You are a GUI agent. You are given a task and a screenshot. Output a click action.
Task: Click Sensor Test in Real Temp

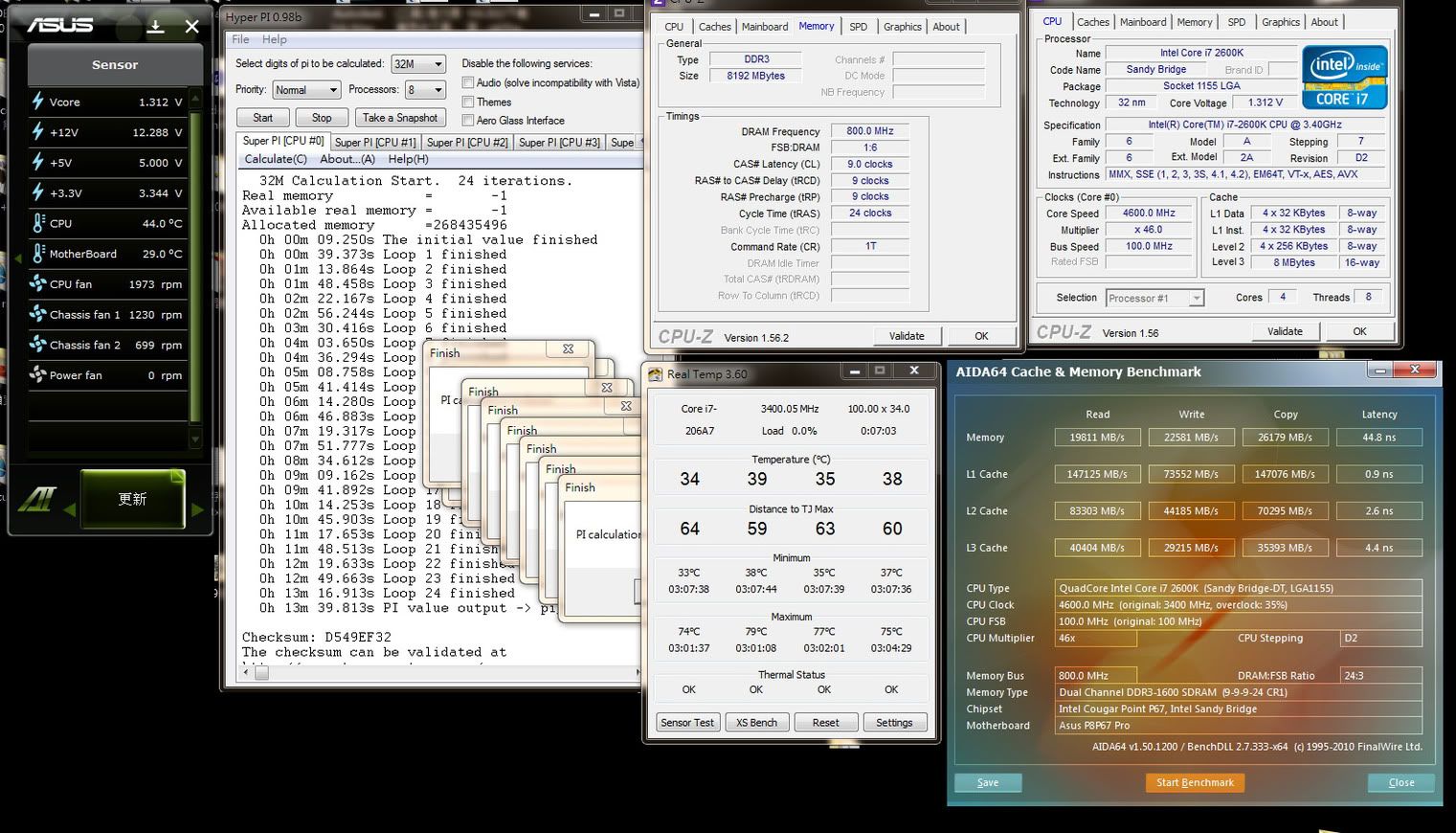coord(687,723)
